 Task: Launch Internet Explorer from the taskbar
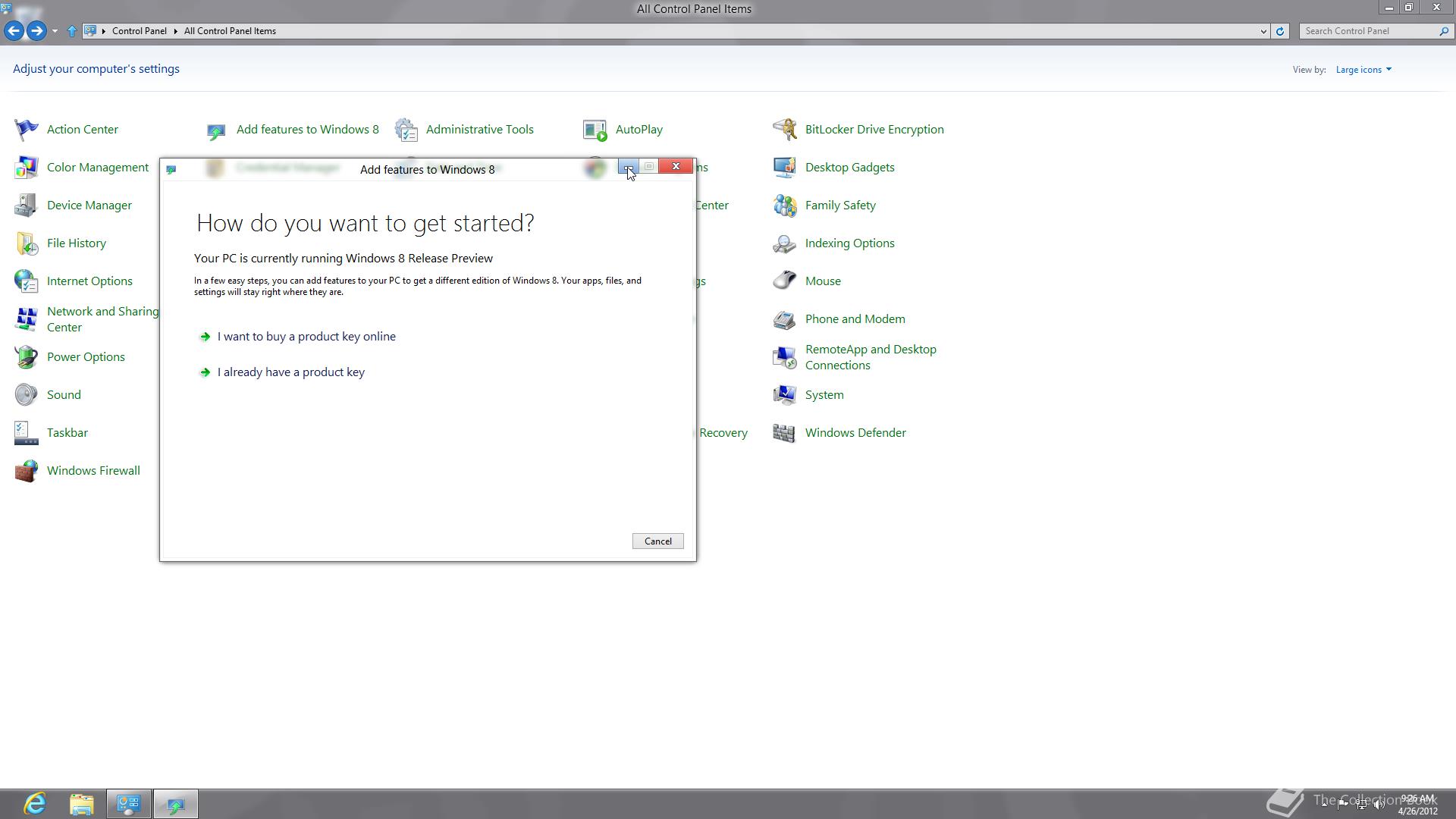tap(35, 804)
